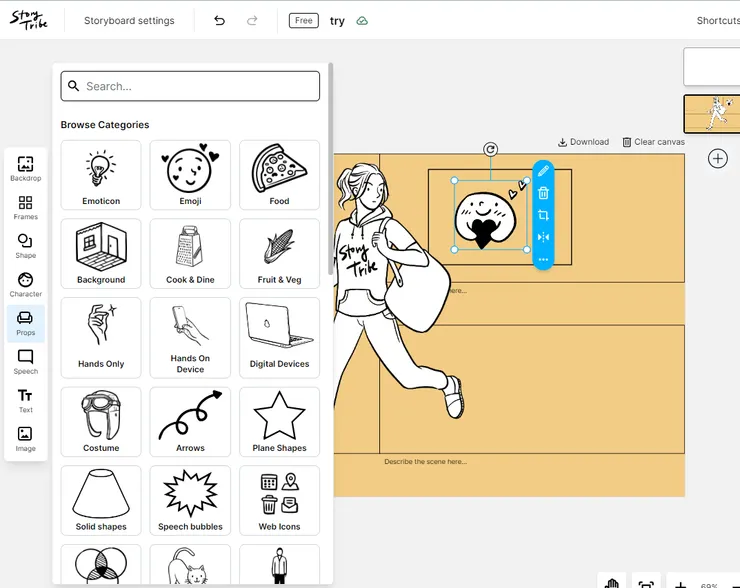The height and width of the screenshot is (588, 740).
Task: Click the props Search field
Action: coord(190,86)
